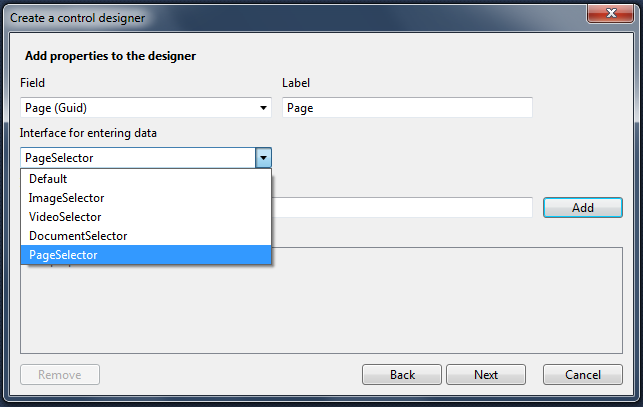Image resolution: width=643 pixels, height=407 pixels.
Task: Click the Add properties to the designer heading
Action: 110,56
